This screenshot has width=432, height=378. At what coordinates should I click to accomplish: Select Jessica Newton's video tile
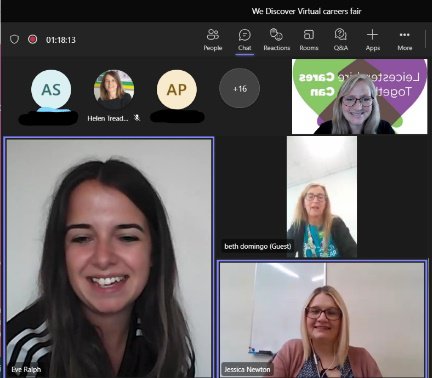coord(322,319)
